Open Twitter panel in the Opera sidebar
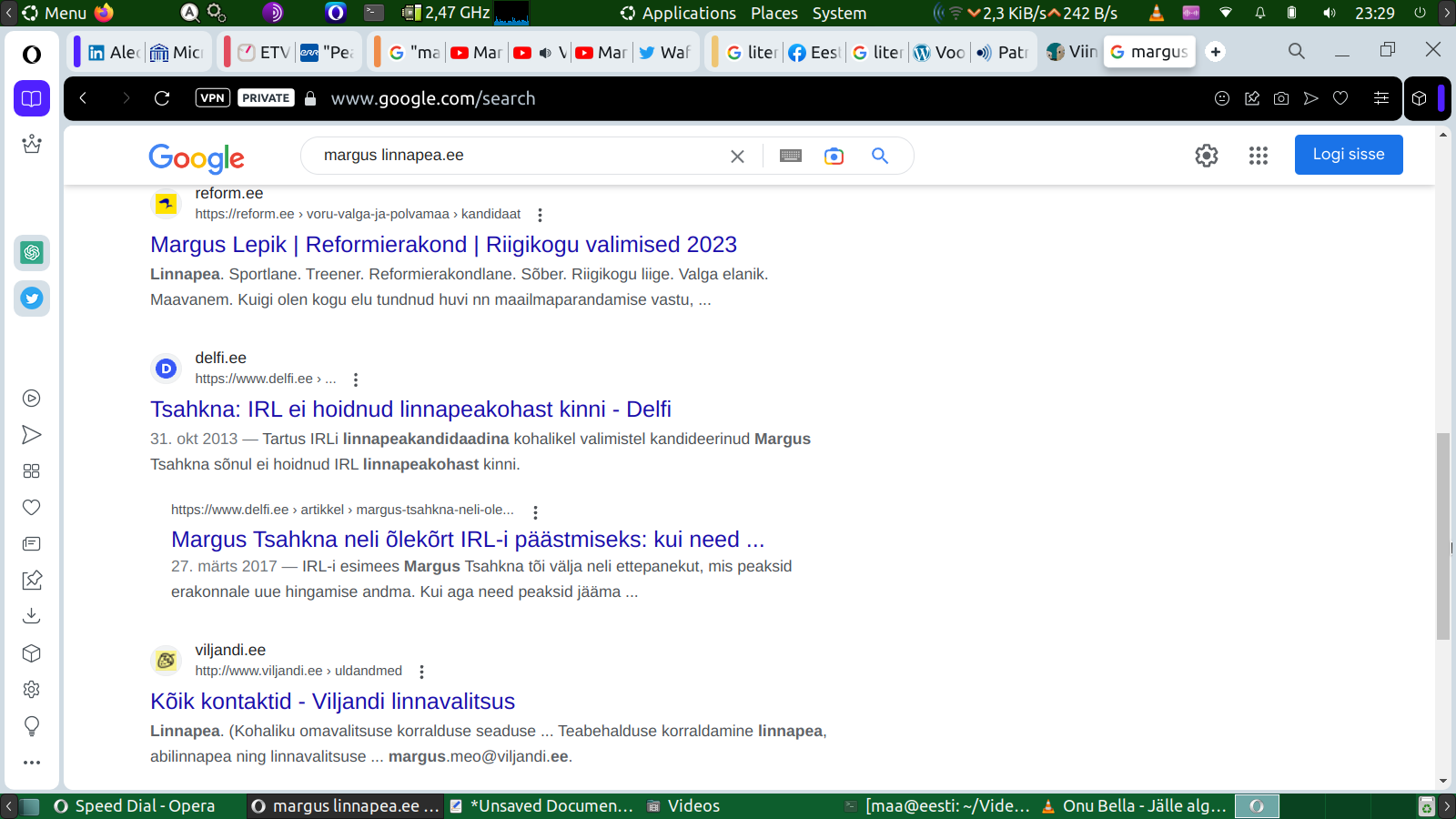Image resolution: width=1456 pixels, height=819 pixels. [x=32, y=298]
